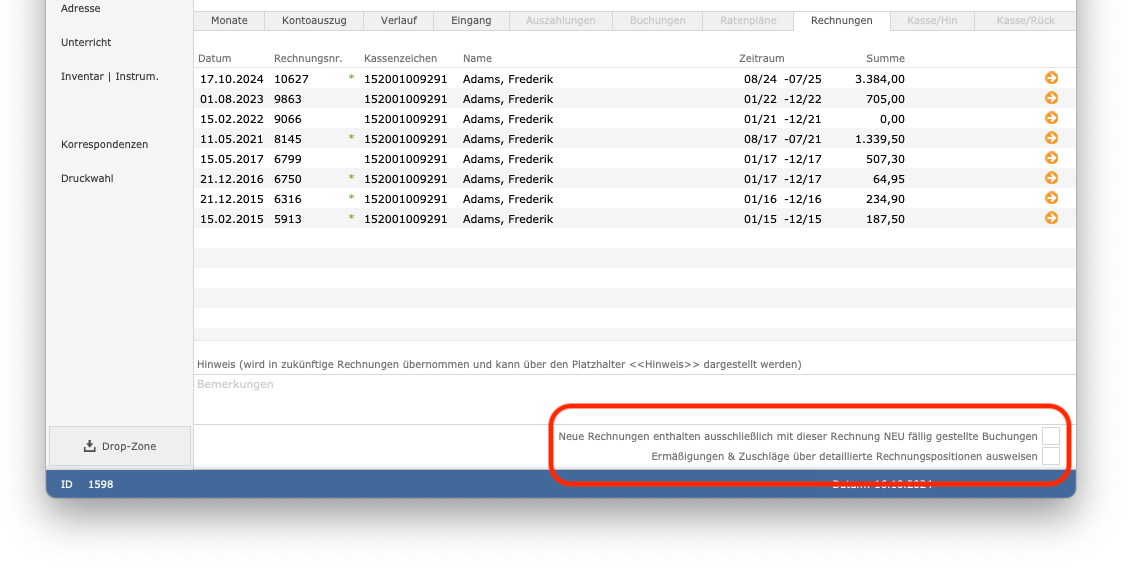Open invoice 9066 via its orange arrow
1132x572 pixels.
1051,118
